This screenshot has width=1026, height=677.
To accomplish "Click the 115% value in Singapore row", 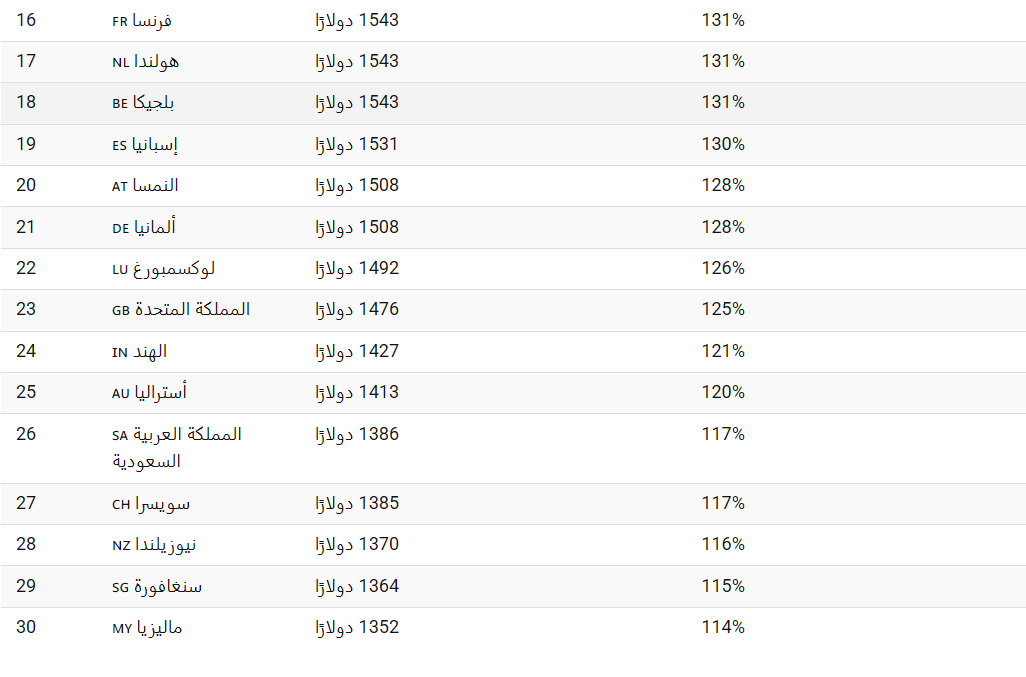I will (723, 586).
